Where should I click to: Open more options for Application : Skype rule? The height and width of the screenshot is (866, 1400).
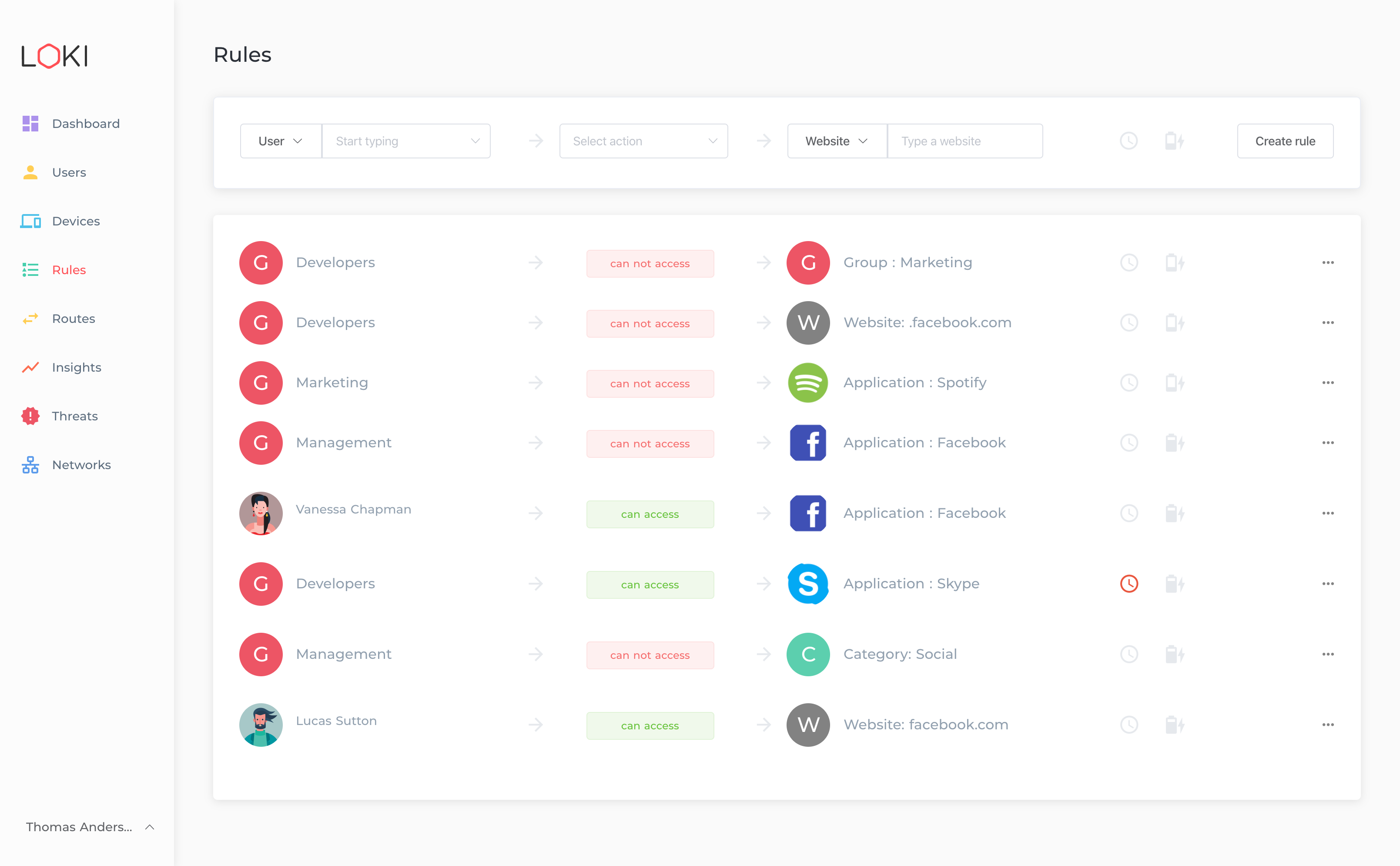pyautogui.click(x=1328, y=584)
